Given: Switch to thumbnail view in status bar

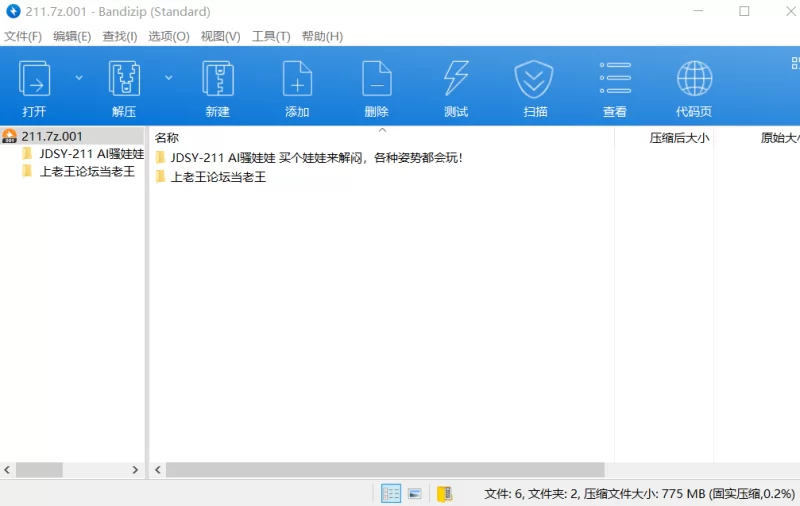Looking at the screenshot, I should coord(414,493).
